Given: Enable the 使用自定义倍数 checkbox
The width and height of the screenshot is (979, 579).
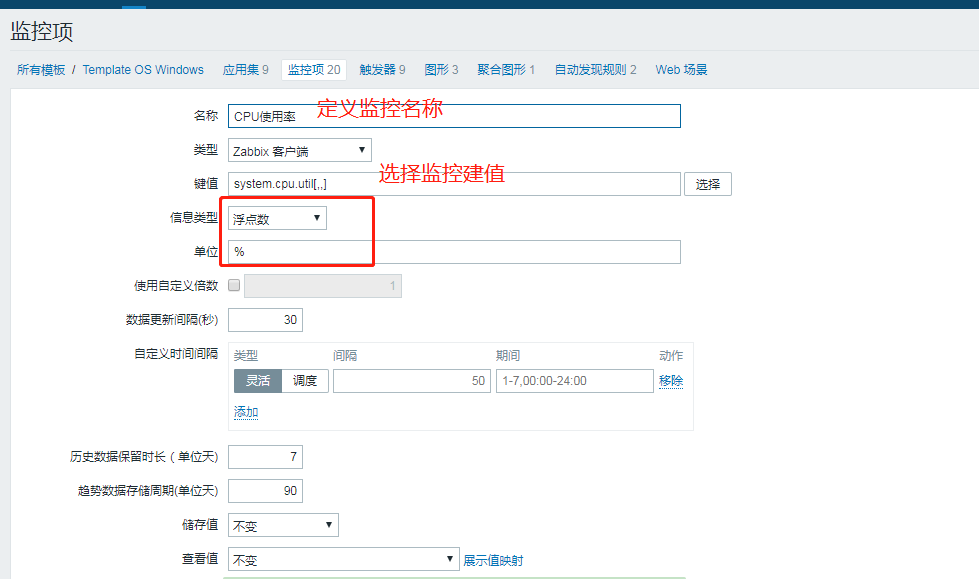Looking at the screenshot, I should pyautogui.click(x=234, y=285).
